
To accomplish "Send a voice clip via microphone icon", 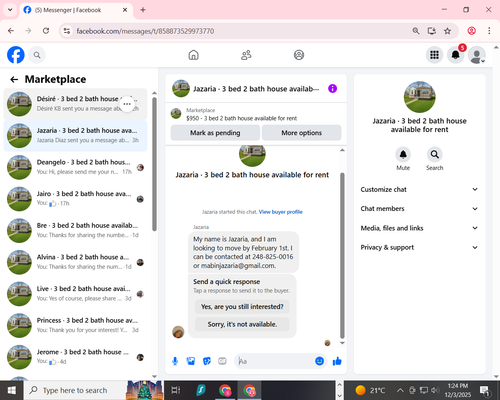I will pos(175,361).
